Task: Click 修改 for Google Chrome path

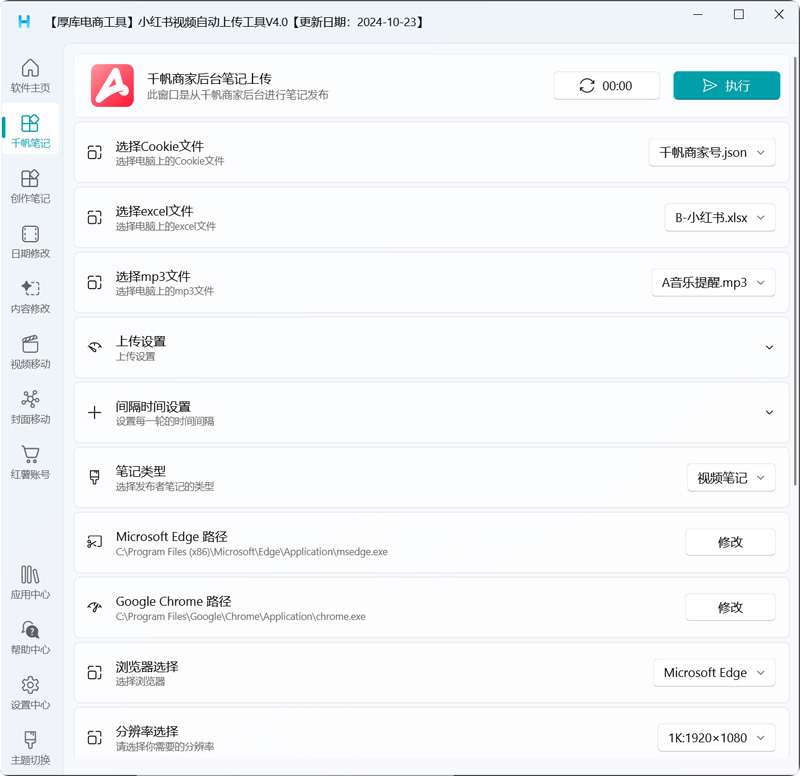Action: click(x=730, y=608)
